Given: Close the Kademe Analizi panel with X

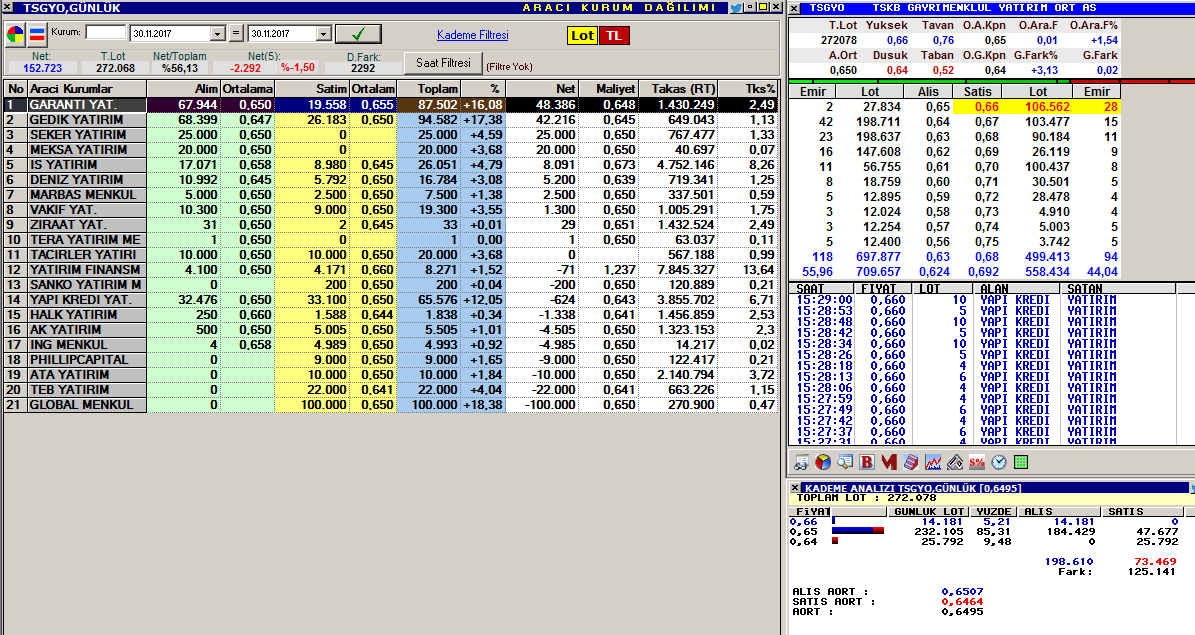Looking at the screenshot, I should [x=795, y=488].
